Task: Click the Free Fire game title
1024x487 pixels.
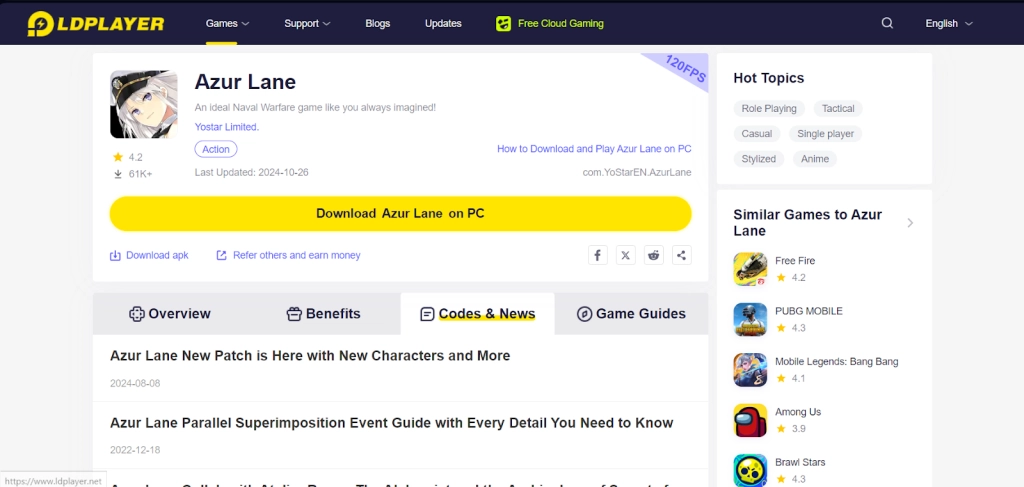Action: 795,260
